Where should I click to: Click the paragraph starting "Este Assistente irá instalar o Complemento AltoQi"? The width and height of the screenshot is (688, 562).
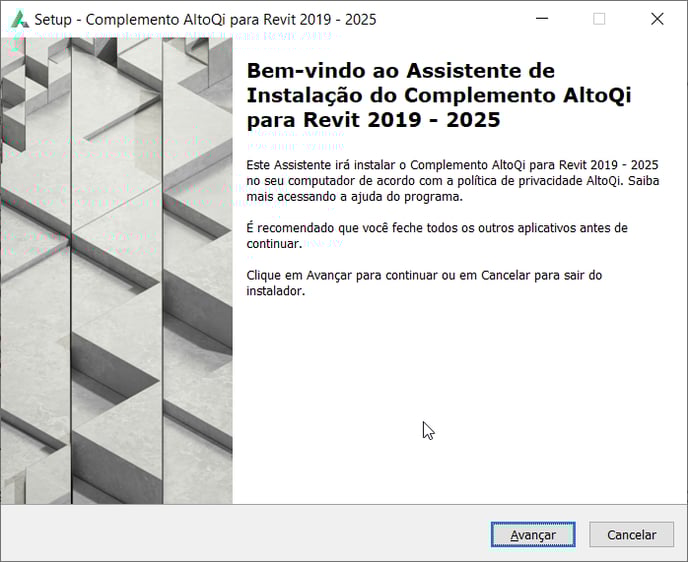coord(452,181)
